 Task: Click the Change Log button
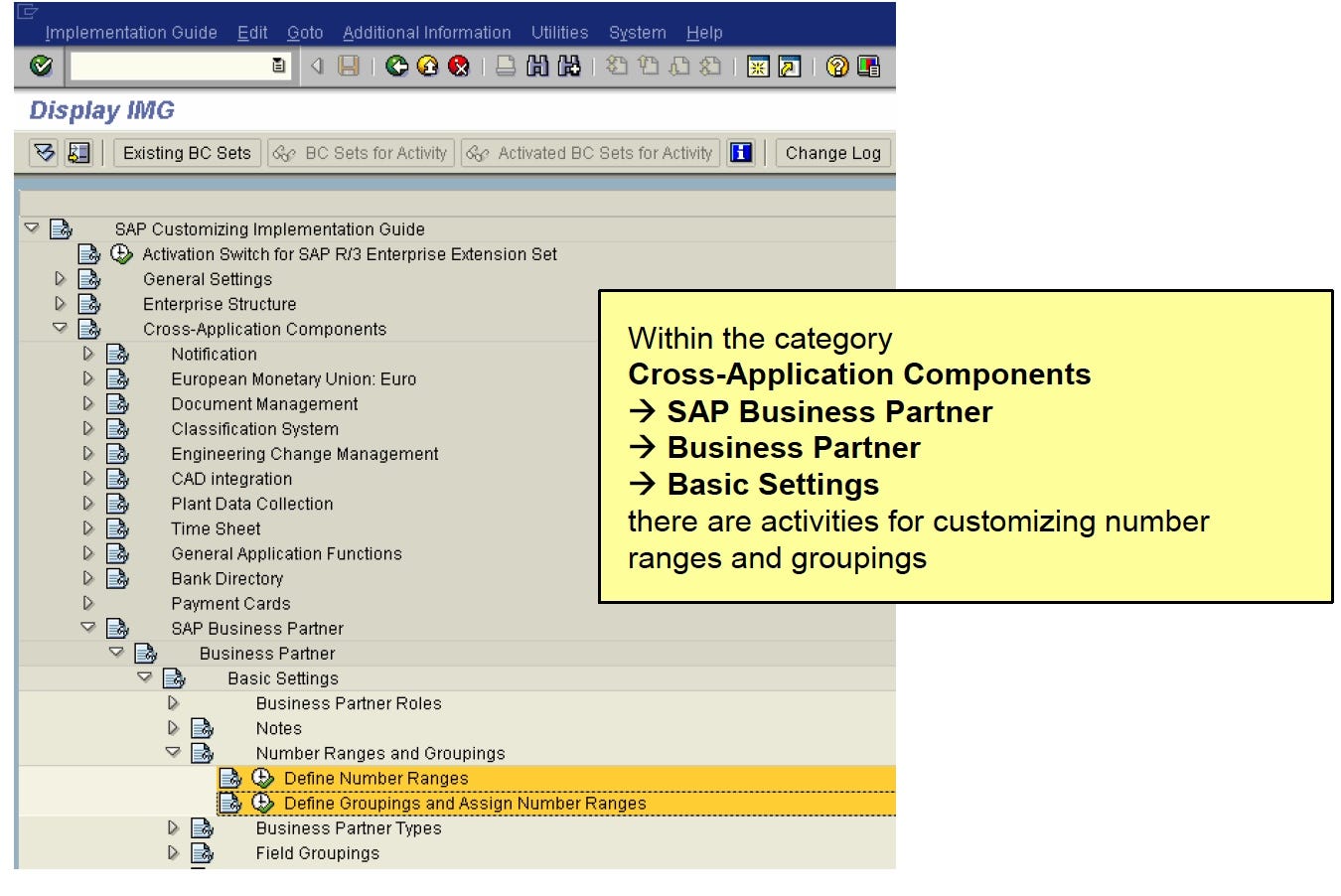click(832, 153)
